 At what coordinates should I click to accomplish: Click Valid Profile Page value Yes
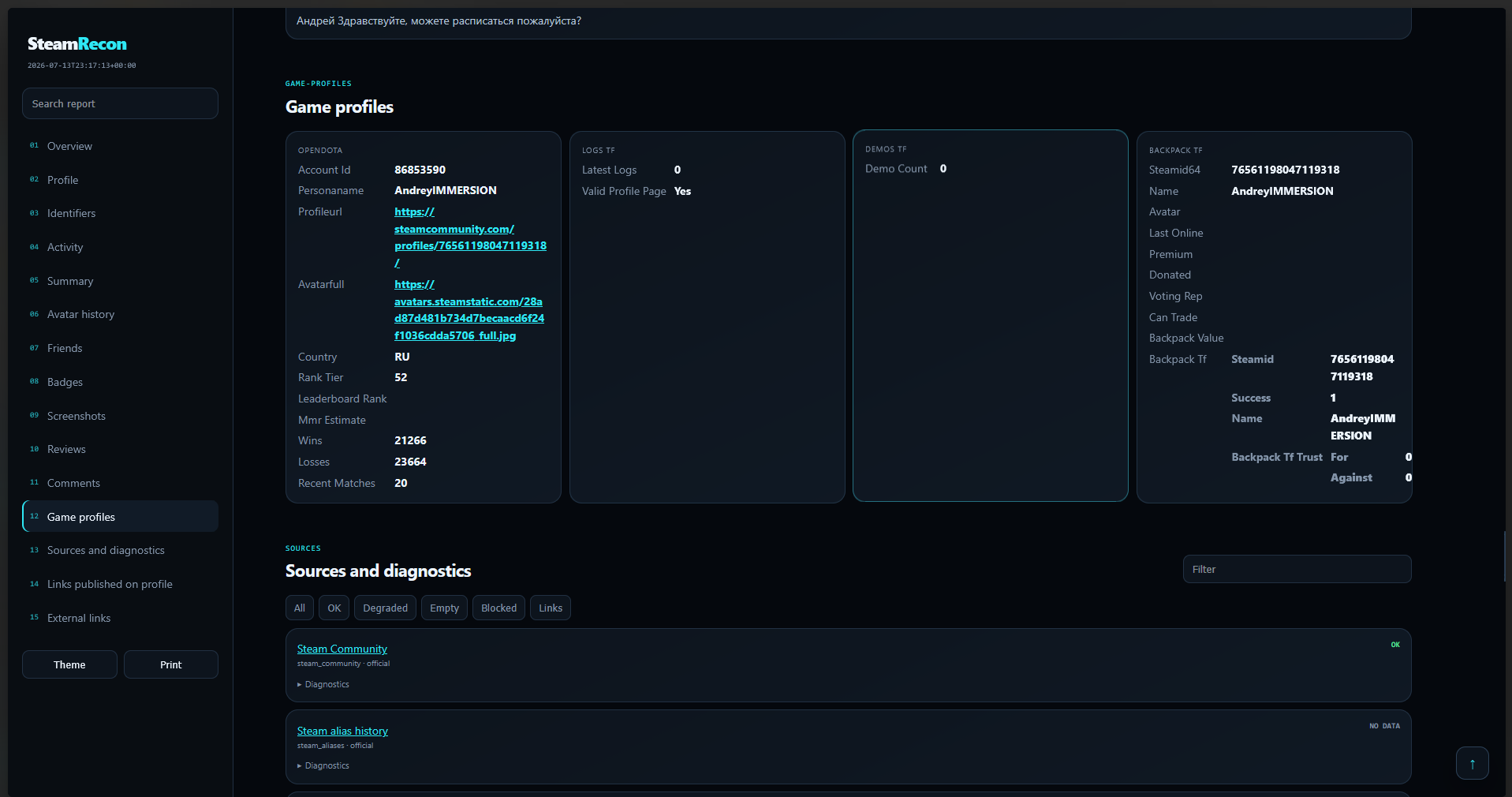[x=682, y=191]
